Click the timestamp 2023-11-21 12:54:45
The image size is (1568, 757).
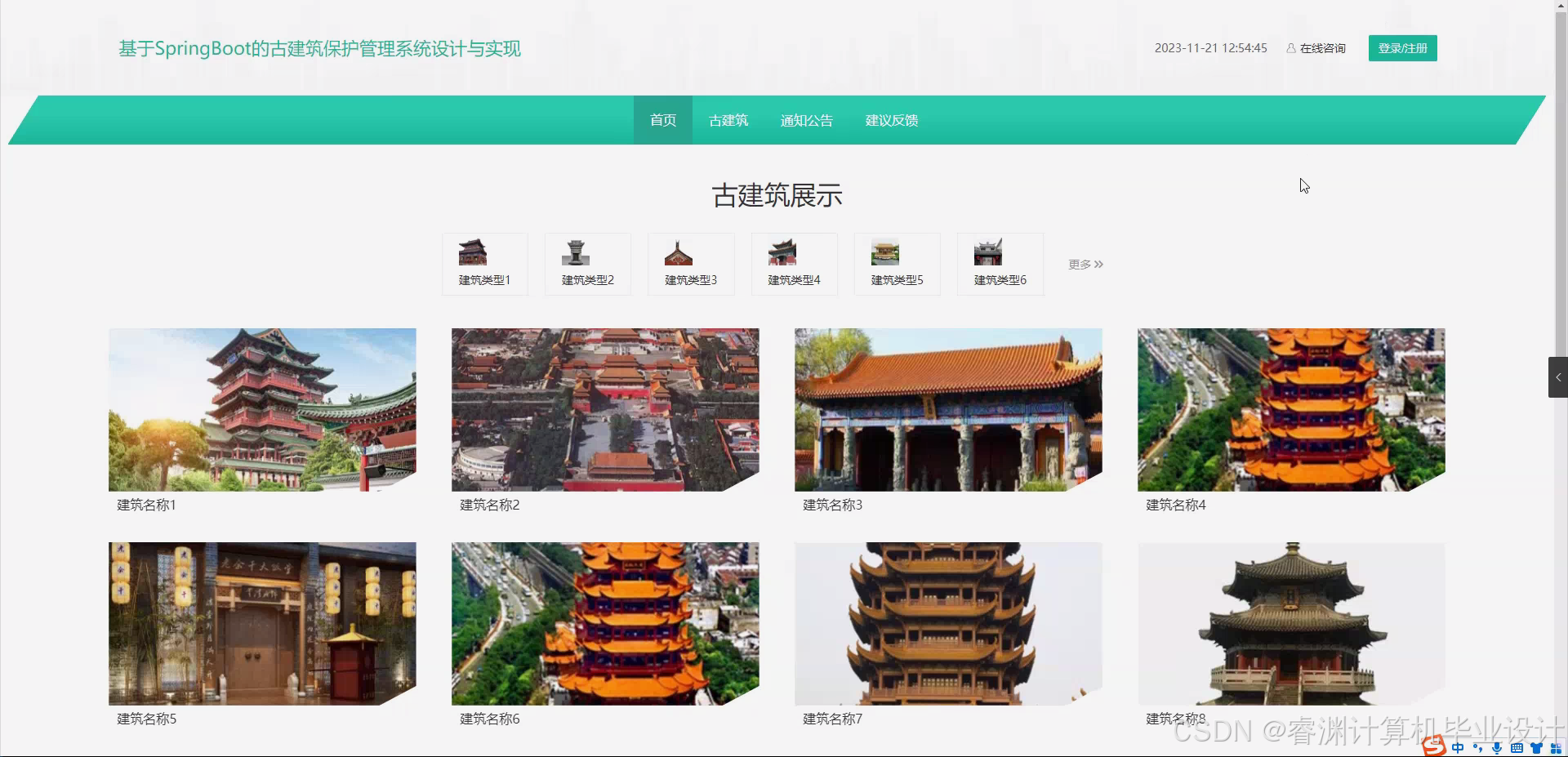pyautogui.click(x=1210, y=48)
